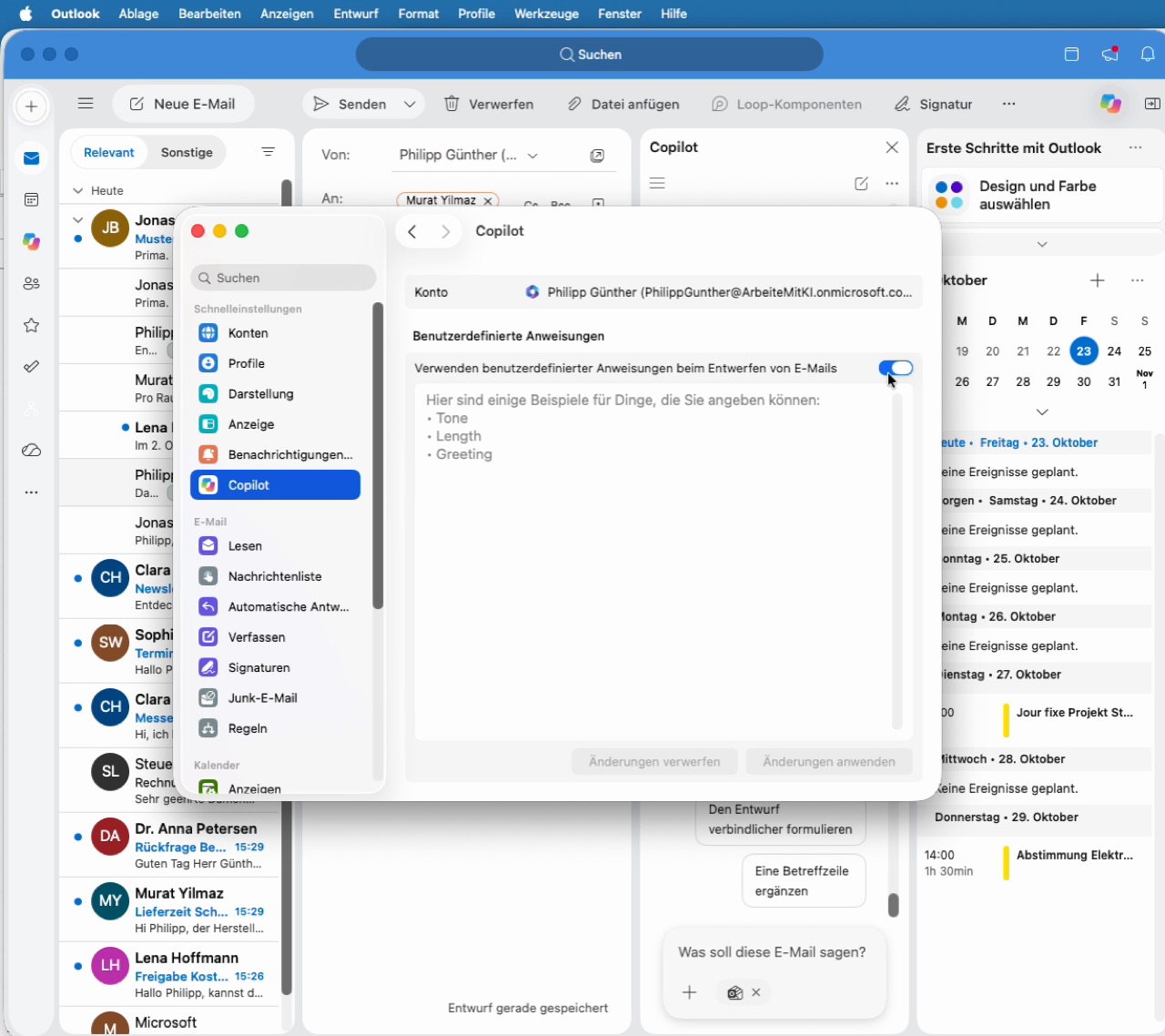The height and width of the screenshot is (1036, 1165).
Task: Select Copilot in settings sidebar
Action: coord(275,485)
